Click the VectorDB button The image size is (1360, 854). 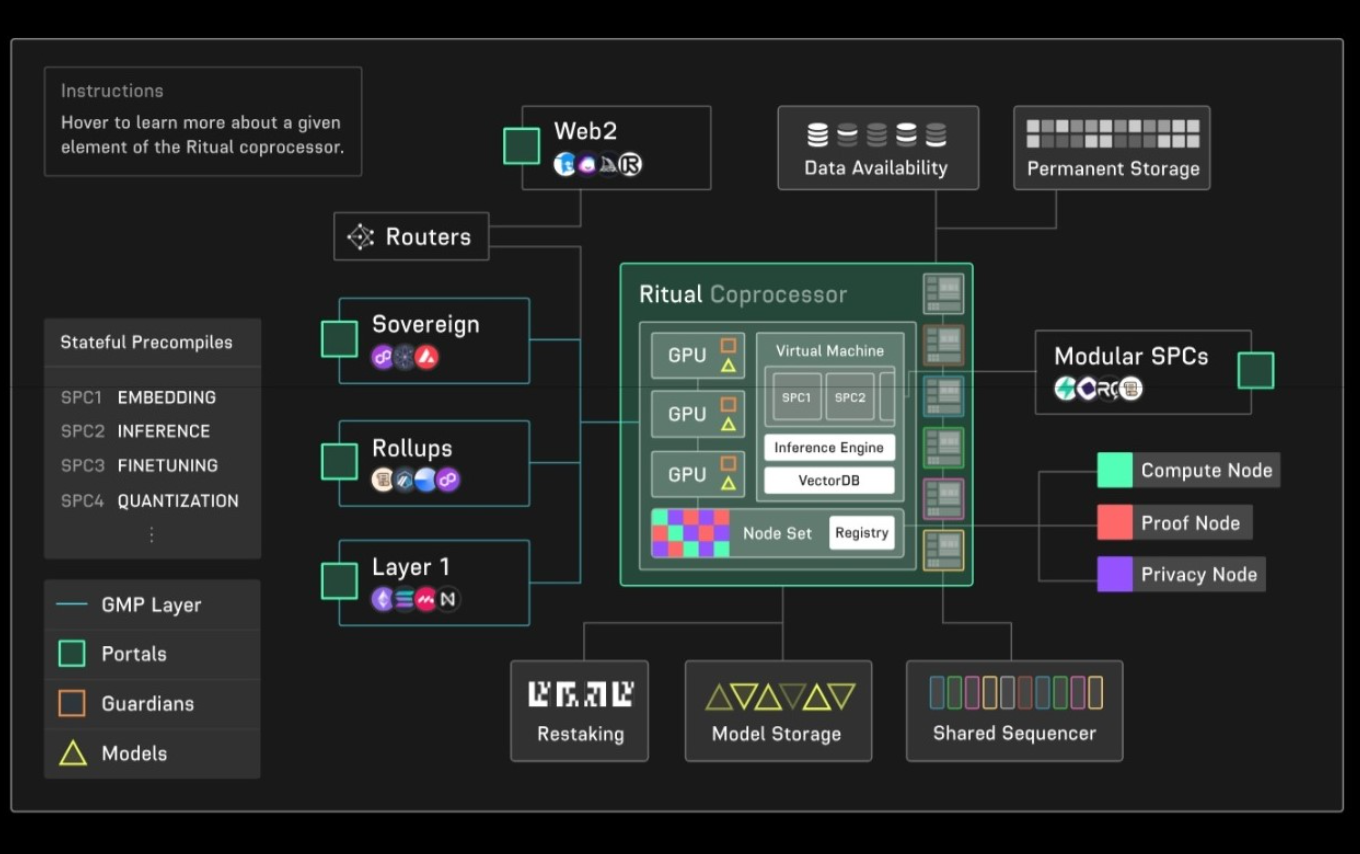tap(830, 480)
